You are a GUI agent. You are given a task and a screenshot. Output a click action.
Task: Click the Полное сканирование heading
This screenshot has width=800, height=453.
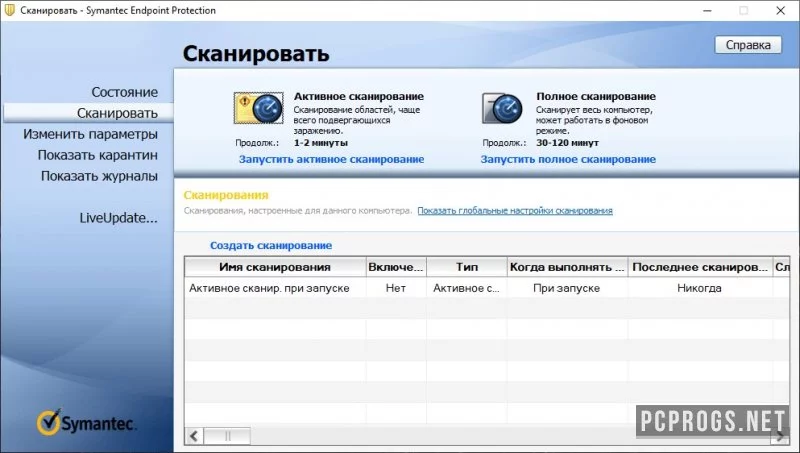point(596,96)
